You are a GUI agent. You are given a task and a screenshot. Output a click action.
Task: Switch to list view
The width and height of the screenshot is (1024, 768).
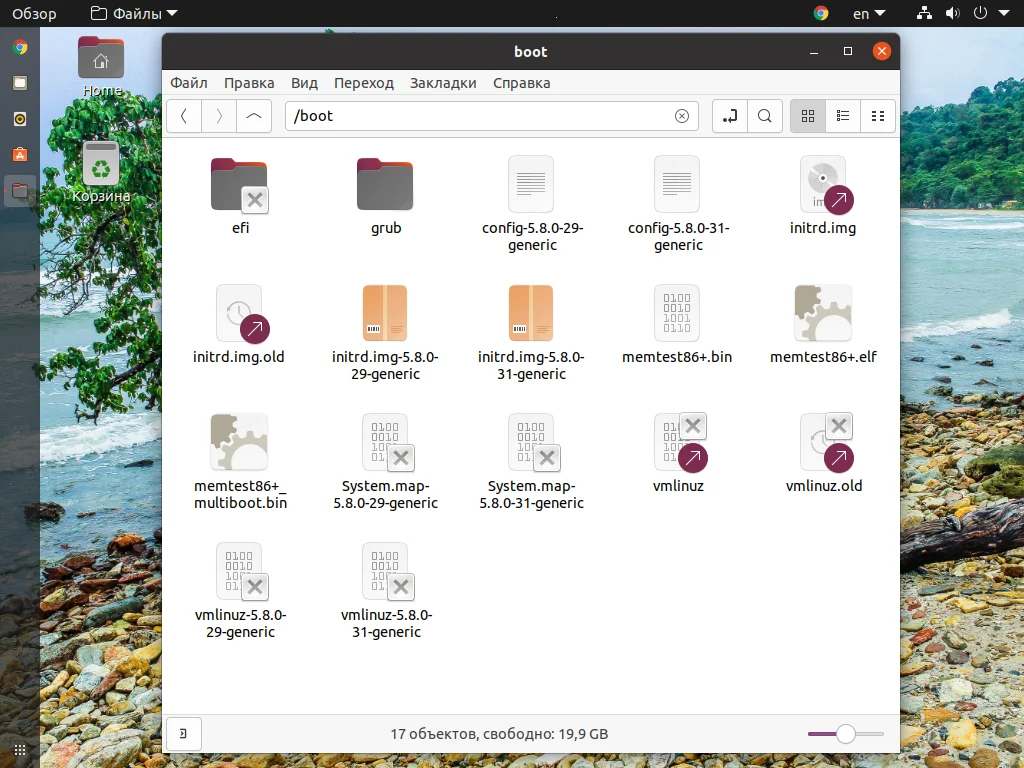coord(843,116)
